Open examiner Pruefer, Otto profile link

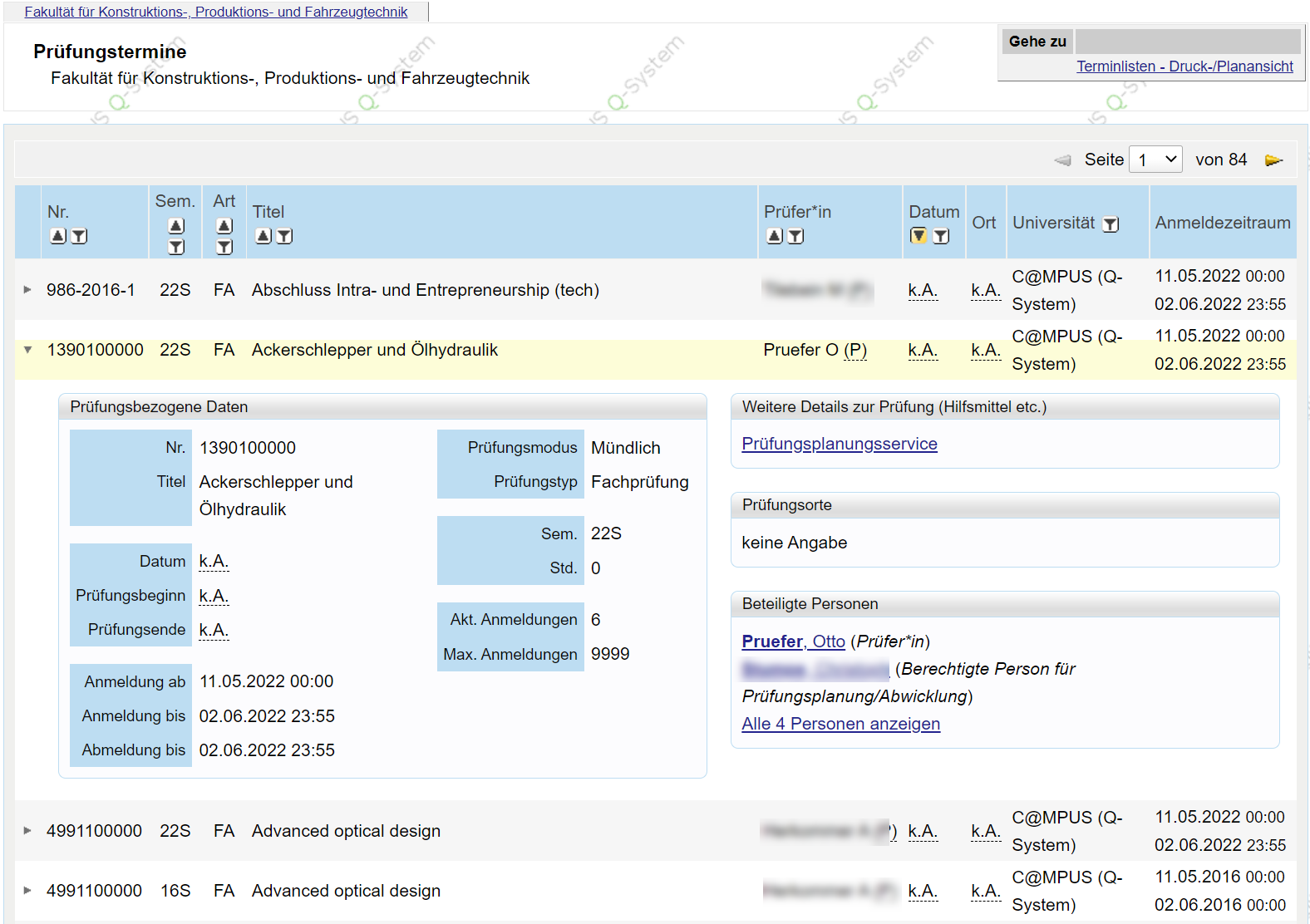[x=793, y=641]
